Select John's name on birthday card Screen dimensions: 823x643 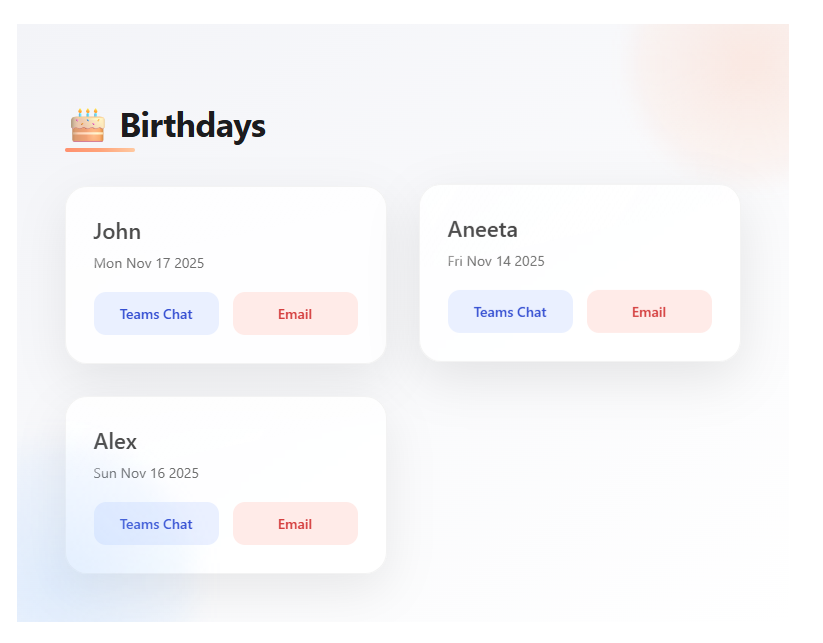[117, 232]
